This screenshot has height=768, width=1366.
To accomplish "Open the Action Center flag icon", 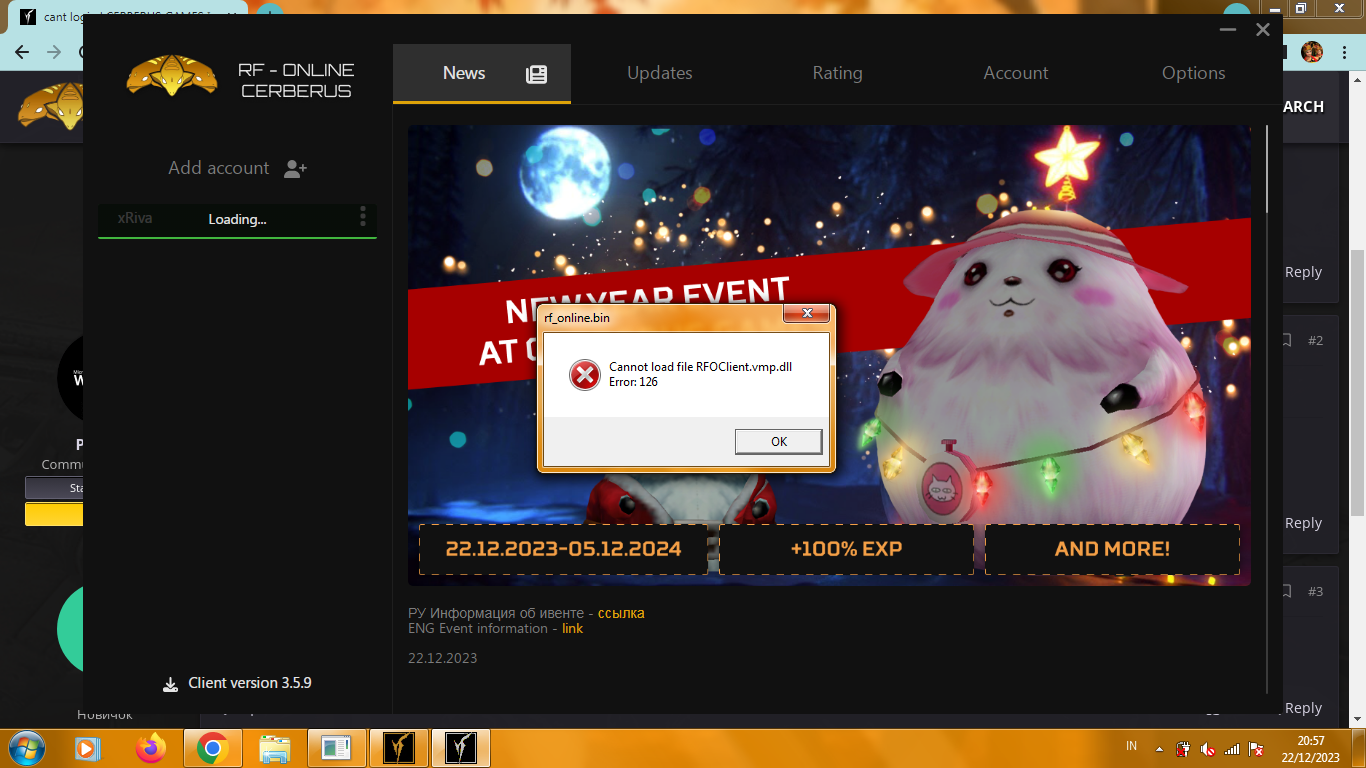I will [1256, 748].
